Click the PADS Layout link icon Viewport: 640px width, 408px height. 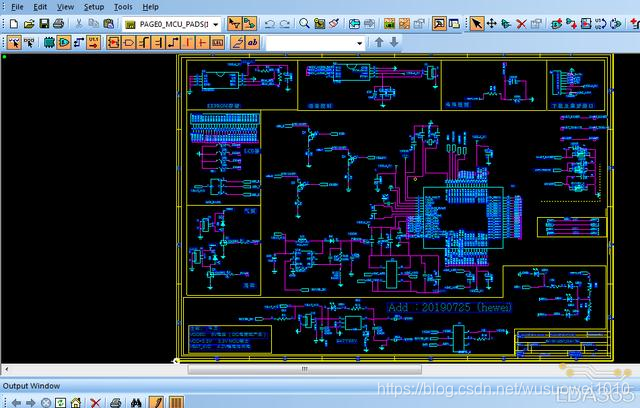389,24
